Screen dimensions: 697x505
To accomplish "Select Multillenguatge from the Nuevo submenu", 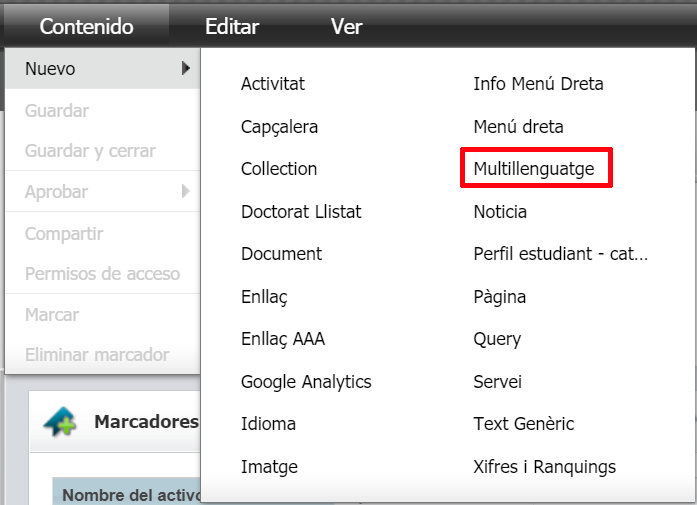I will click(x=534, y=169).
